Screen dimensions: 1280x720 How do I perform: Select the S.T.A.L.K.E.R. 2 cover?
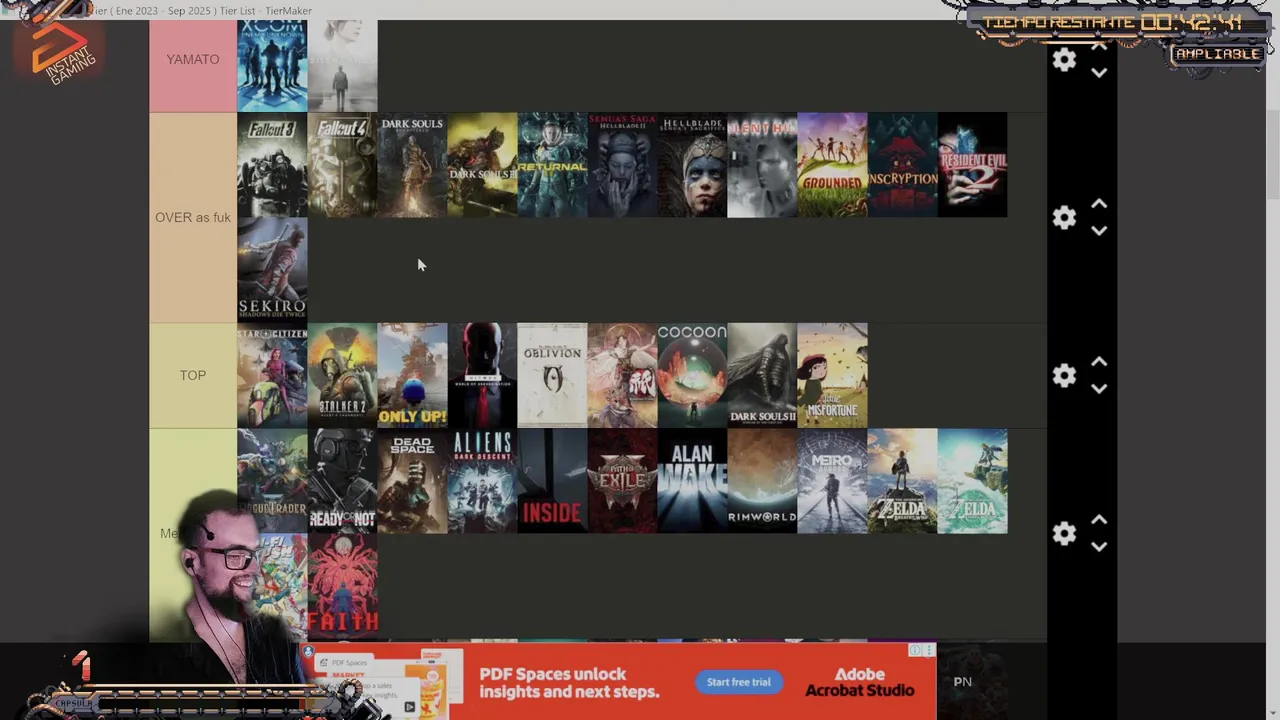coord(342,376)
